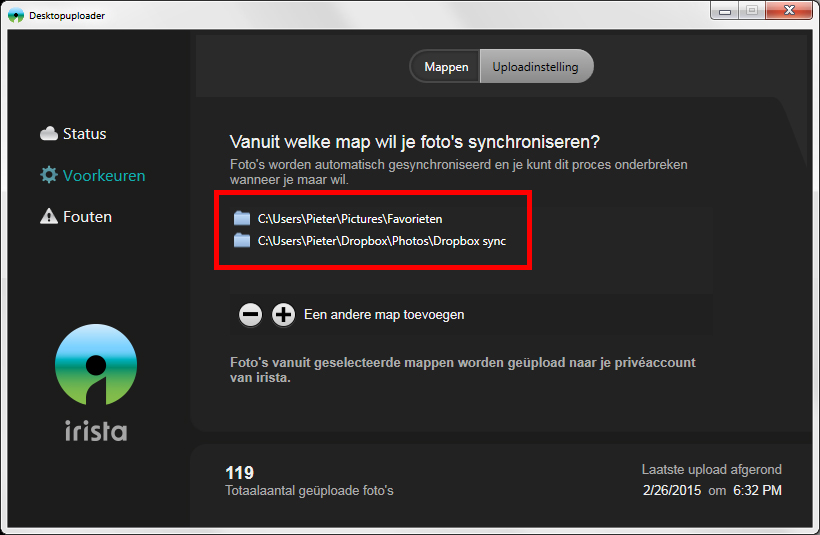Remove selected folder with minus button
This screenshot has width=820, height=535.
(250, 315)
